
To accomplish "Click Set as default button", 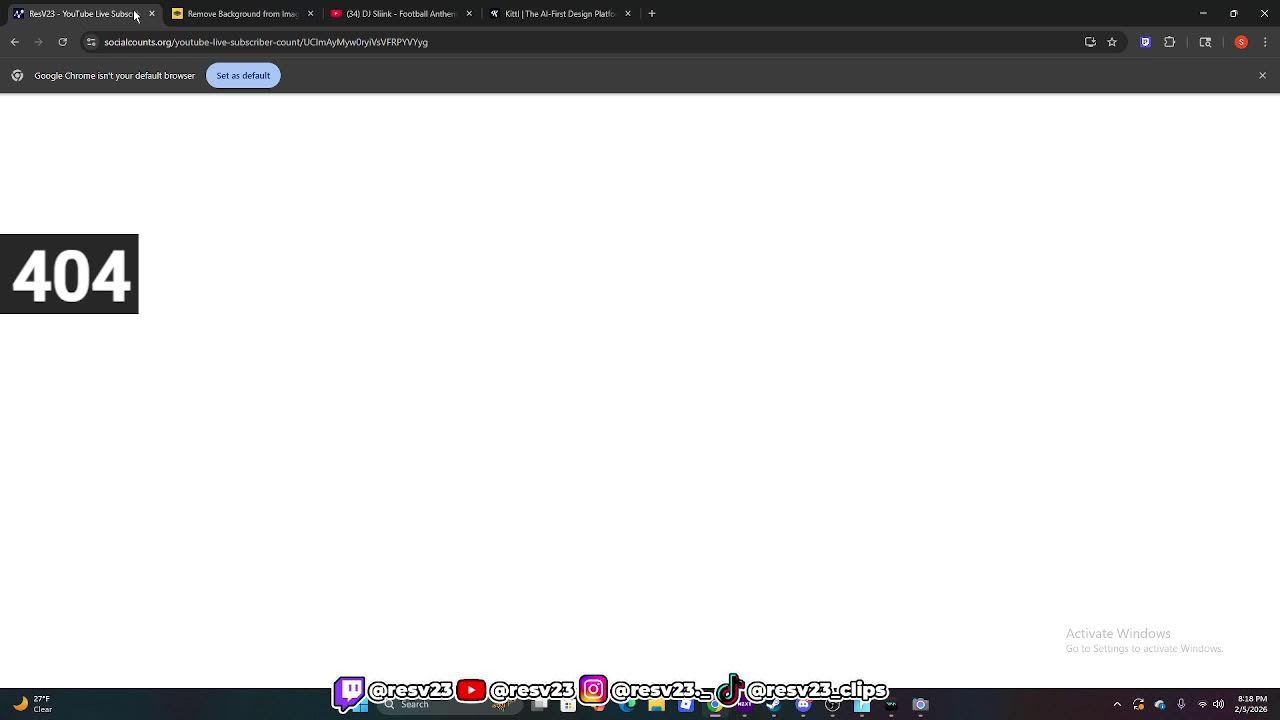I will [243, 76].
